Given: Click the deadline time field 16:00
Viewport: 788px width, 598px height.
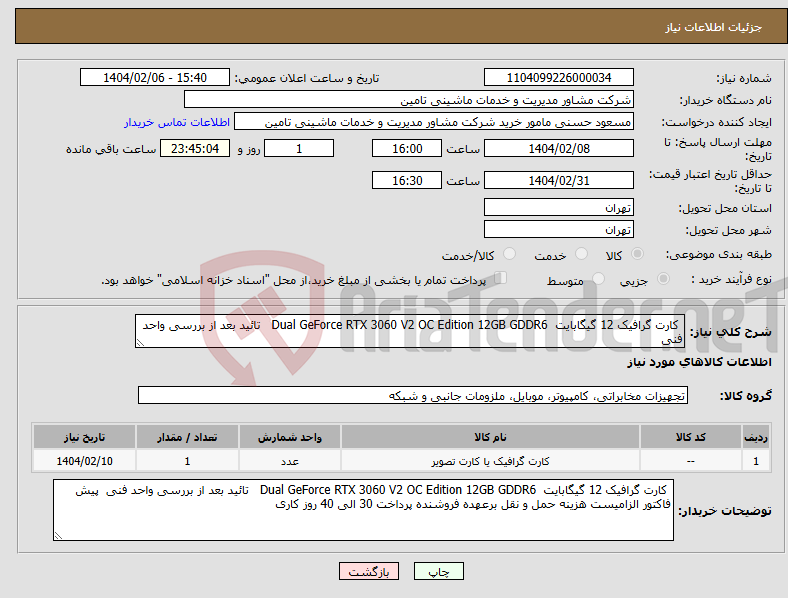Looking at the screenshot, I should click(x=407, y=148).
